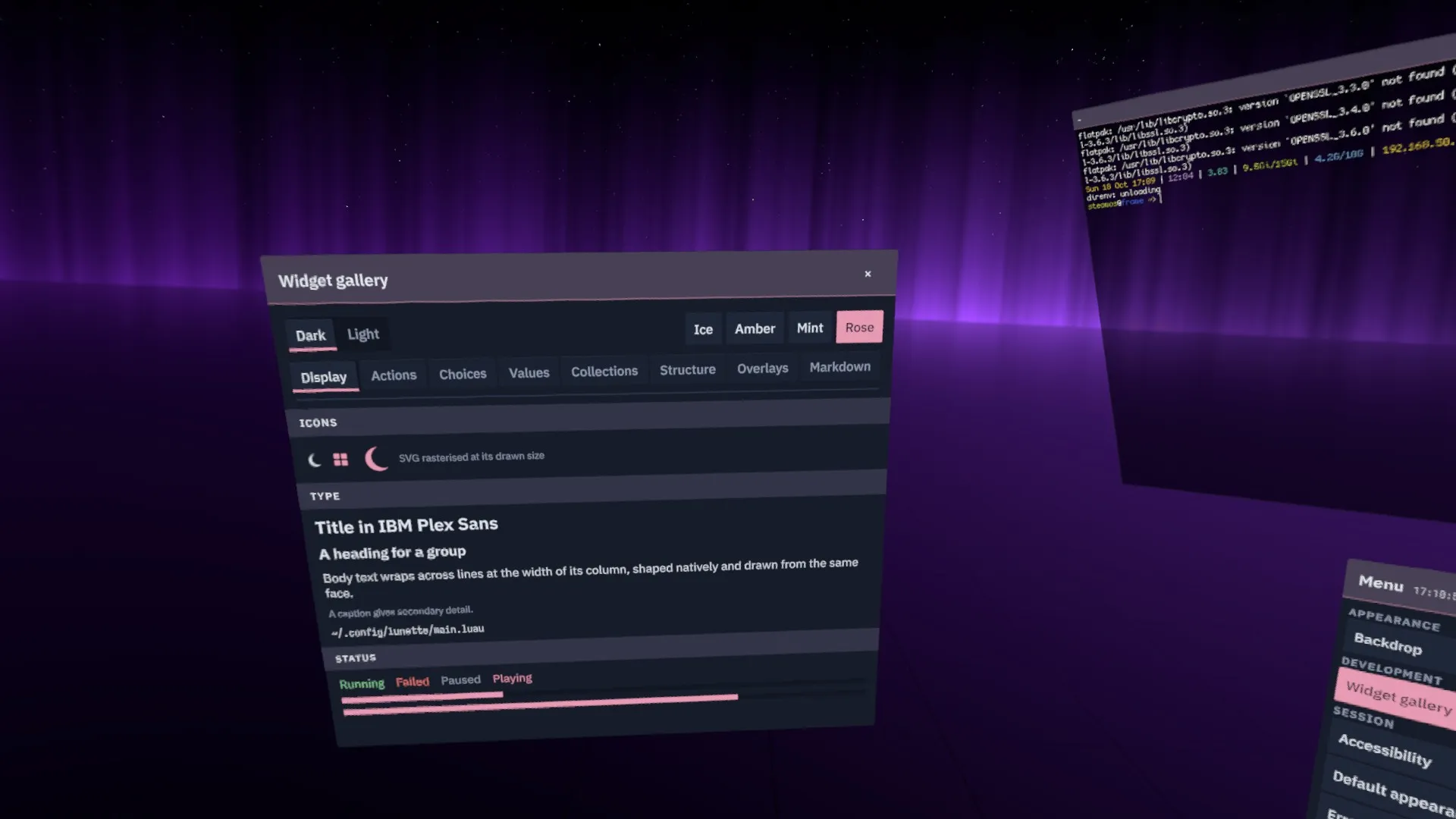Open the Values tab
The height and width of the screenshot is (819, 1456).
pos(529,372)
